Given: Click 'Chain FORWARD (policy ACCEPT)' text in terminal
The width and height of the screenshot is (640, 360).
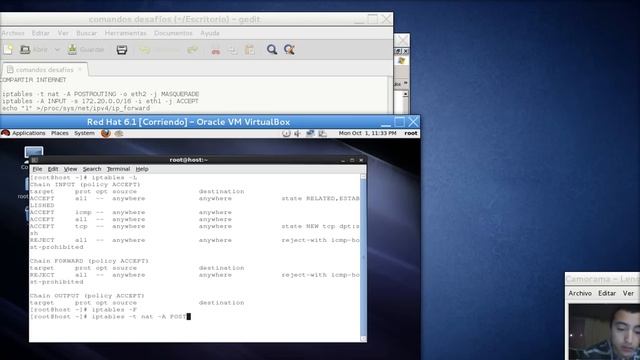Looking at the screenshot, I should pos(89,261).
